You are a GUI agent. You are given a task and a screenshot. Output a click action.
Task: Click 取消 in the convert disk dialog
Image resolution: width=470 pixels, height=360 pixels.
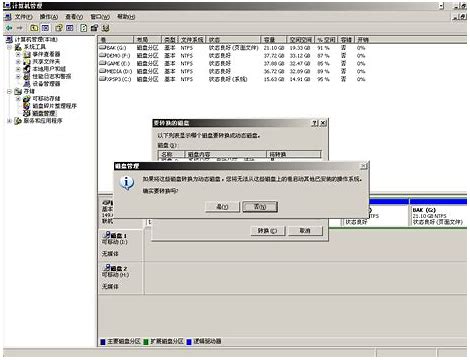click(x=305, y=230)
